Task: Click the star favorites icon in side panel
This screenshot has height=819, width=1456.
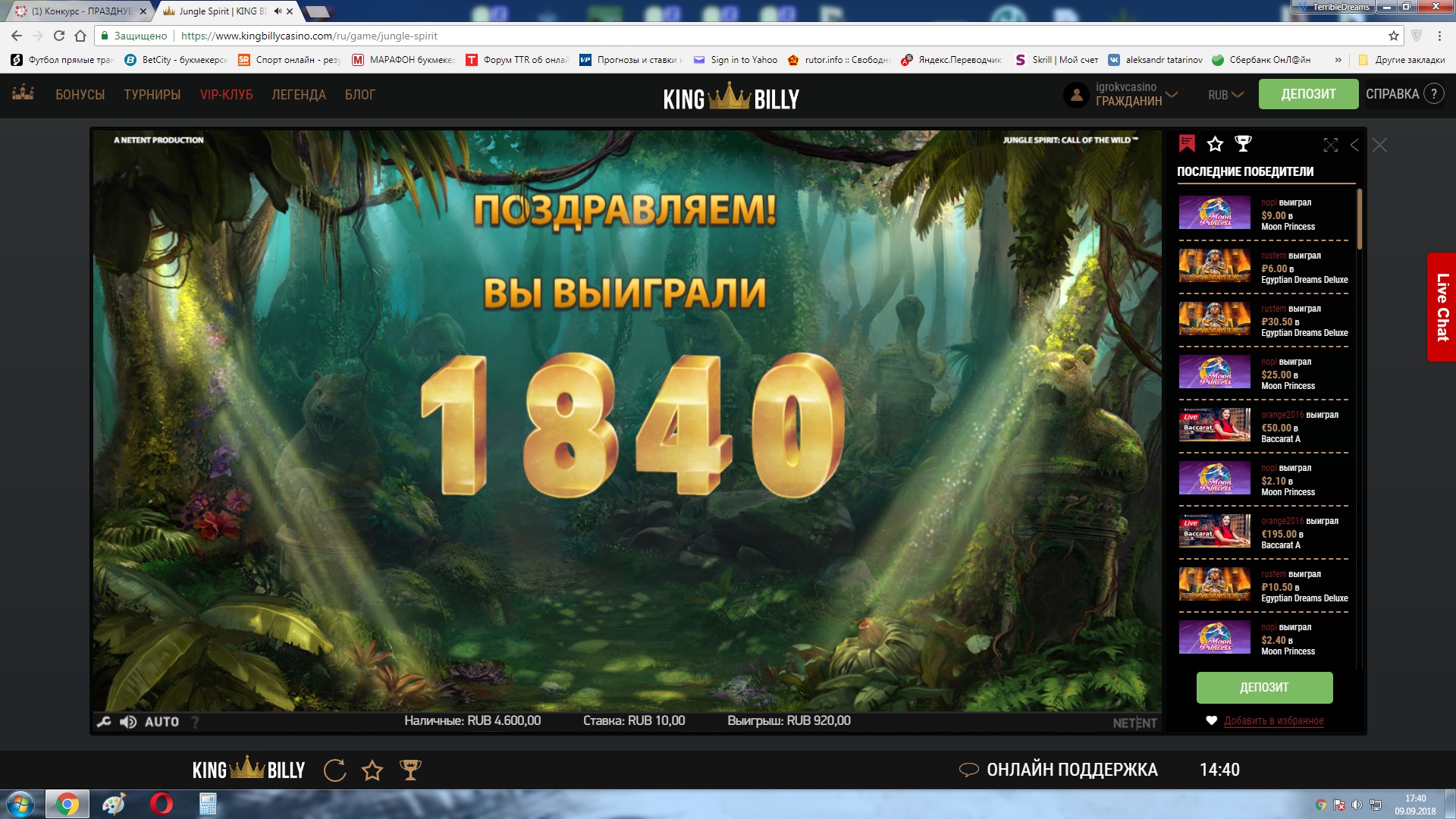Action: [x=1215, y=143]
